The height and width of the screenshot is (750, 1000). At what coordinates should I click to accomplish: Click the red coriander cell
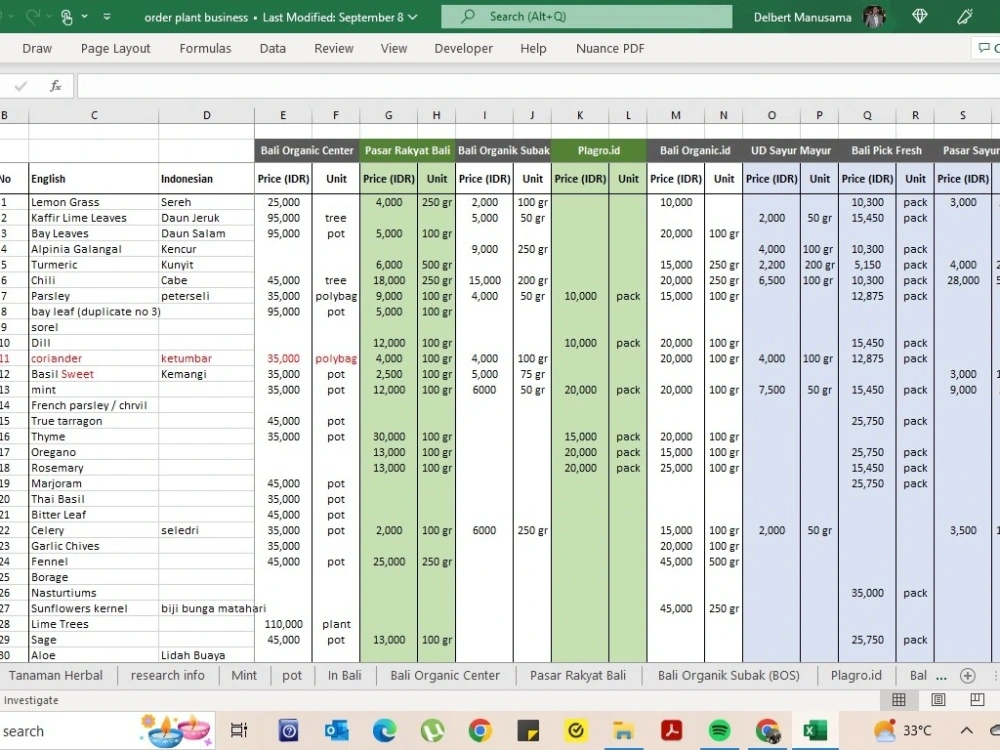94,358
